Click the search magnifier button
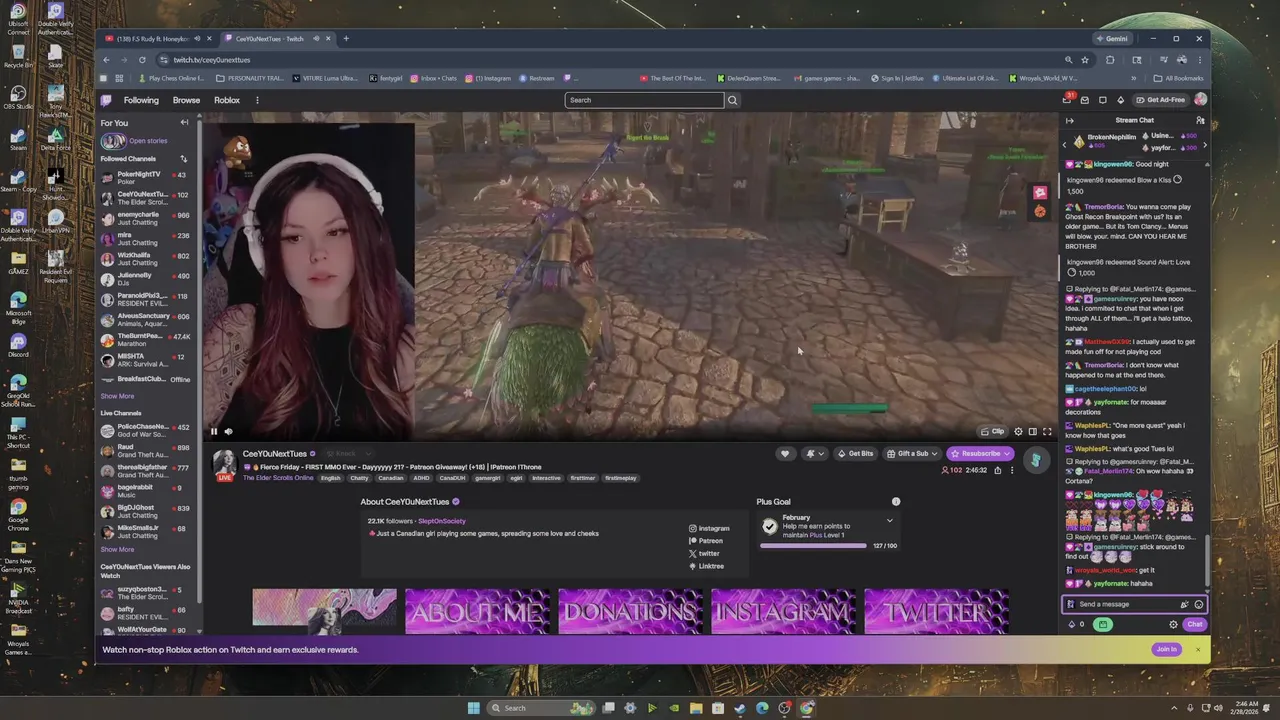This screenshot has height=720, width=1280. (732, 100)
